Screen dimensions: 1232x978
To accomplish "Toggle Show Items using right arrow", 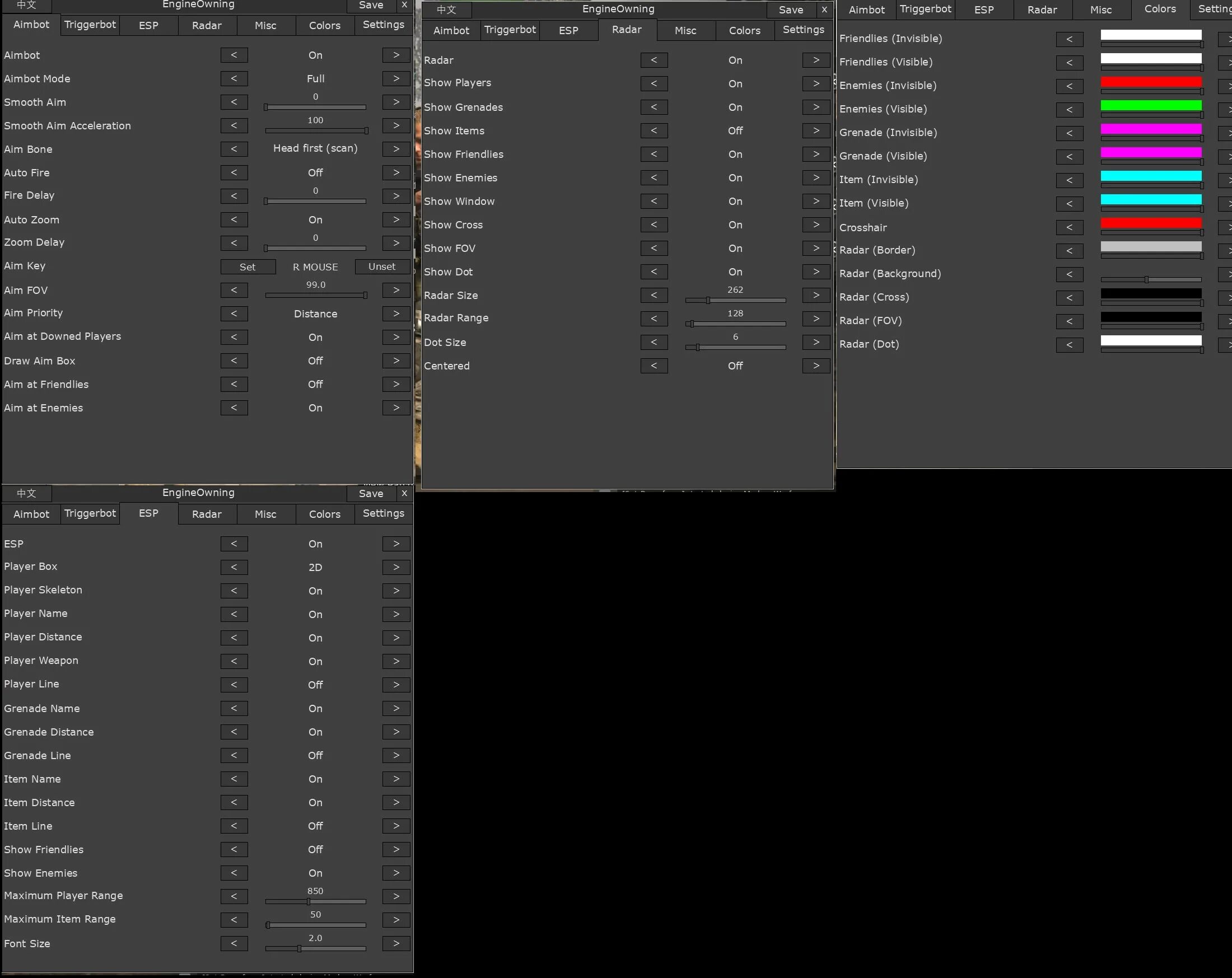I will pos(816,130).
